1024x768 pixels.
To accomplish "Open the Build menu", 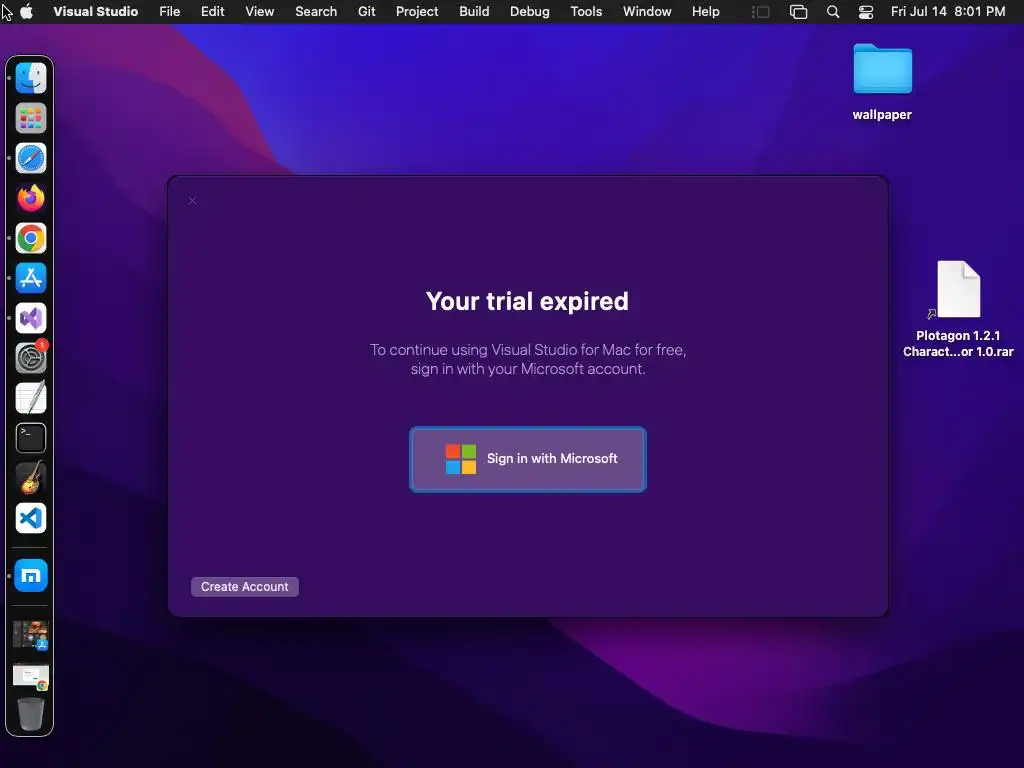I will 474,12.
